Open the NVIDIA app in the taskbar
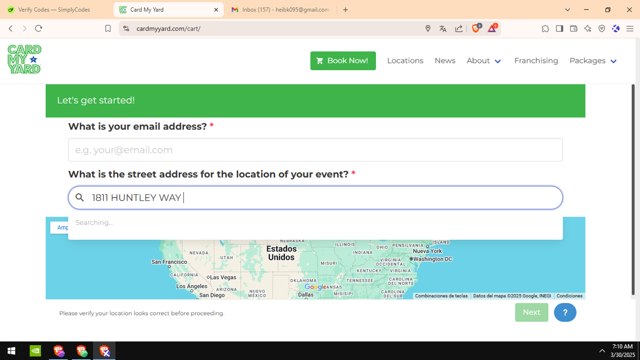The image size is (640, 360). pyautogui.click(x=35, y=351)
